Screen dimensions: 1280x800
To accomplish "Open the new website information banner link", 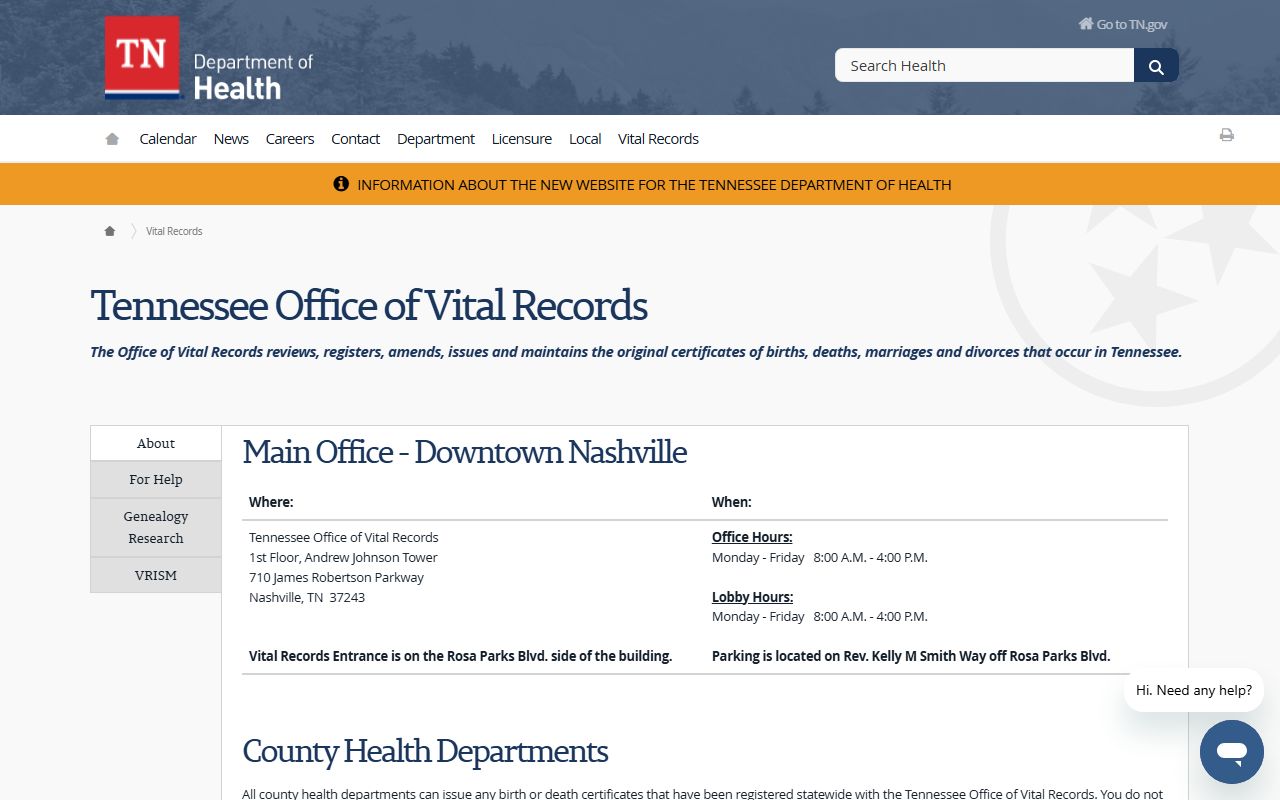I will [x=654, y=185].
